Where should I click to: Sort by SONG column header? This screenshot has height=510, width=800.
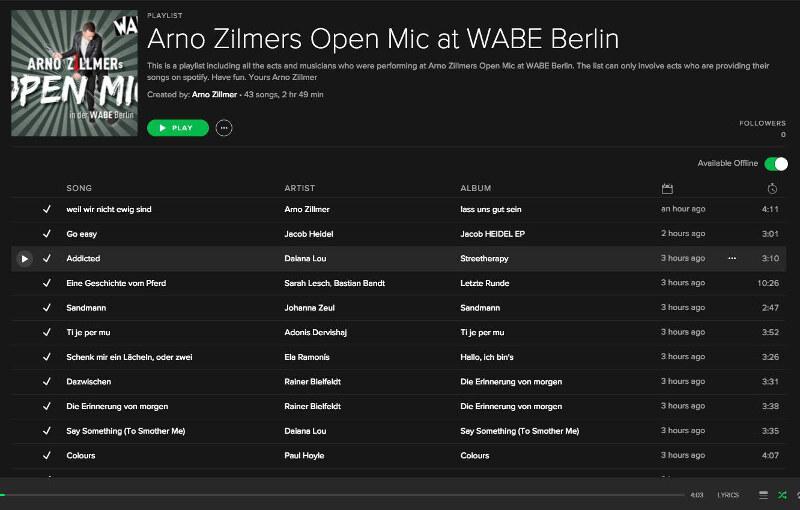[79, 188]
